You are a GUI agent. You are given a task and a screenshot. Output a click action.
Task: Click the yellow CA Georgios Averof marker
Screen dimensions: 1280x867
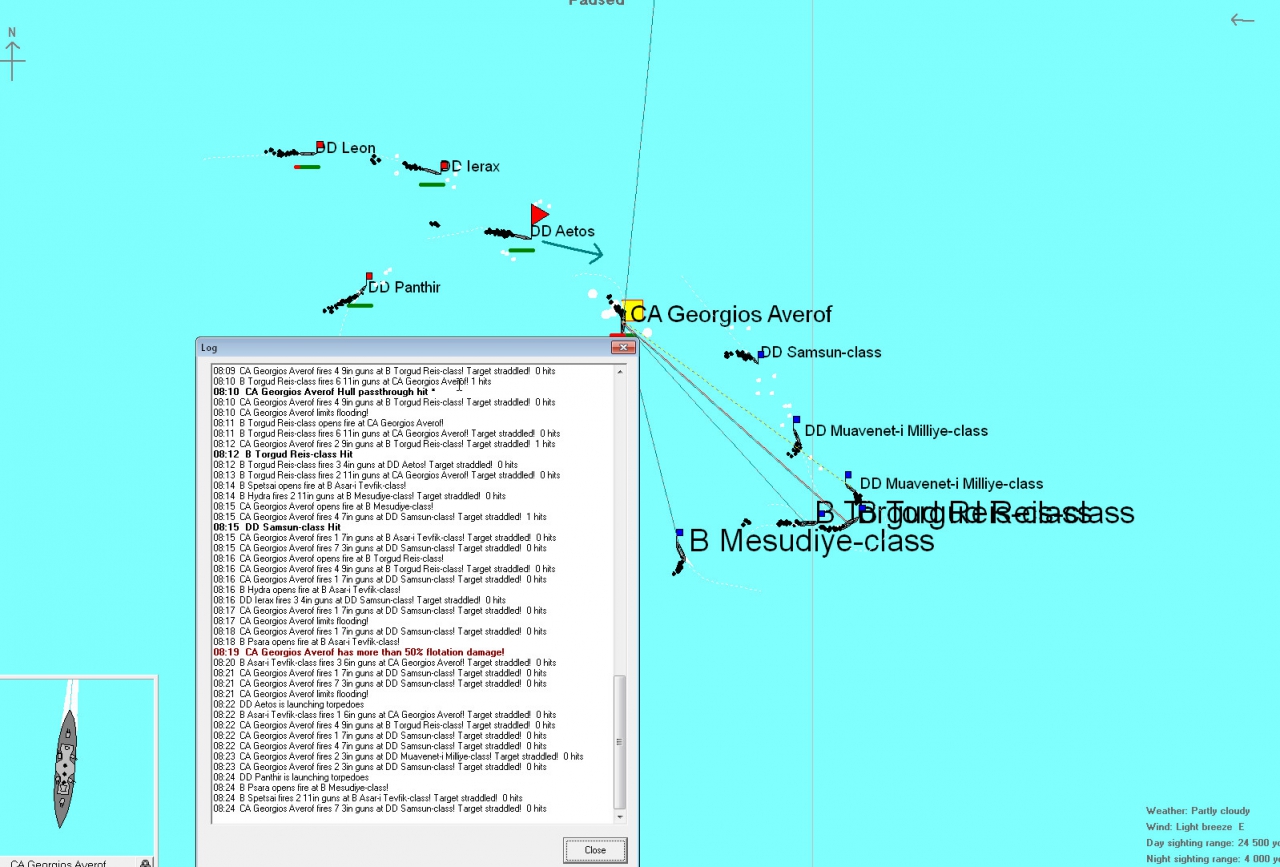tap(632, 312)
